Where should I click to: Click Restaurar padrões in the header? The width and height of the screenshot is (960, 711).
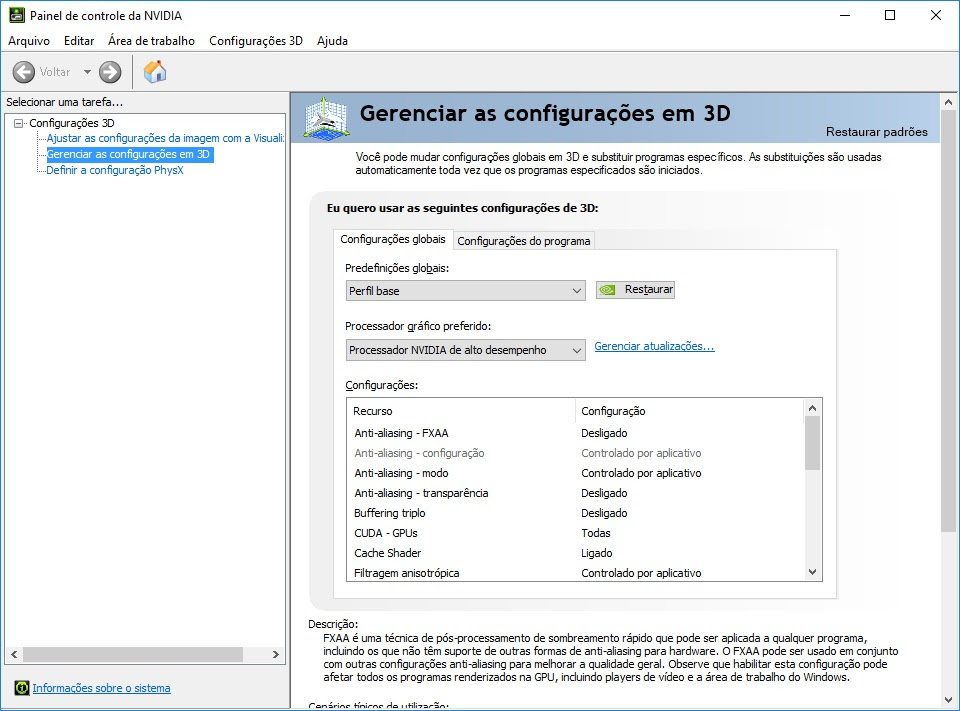(x=876, y=132)
